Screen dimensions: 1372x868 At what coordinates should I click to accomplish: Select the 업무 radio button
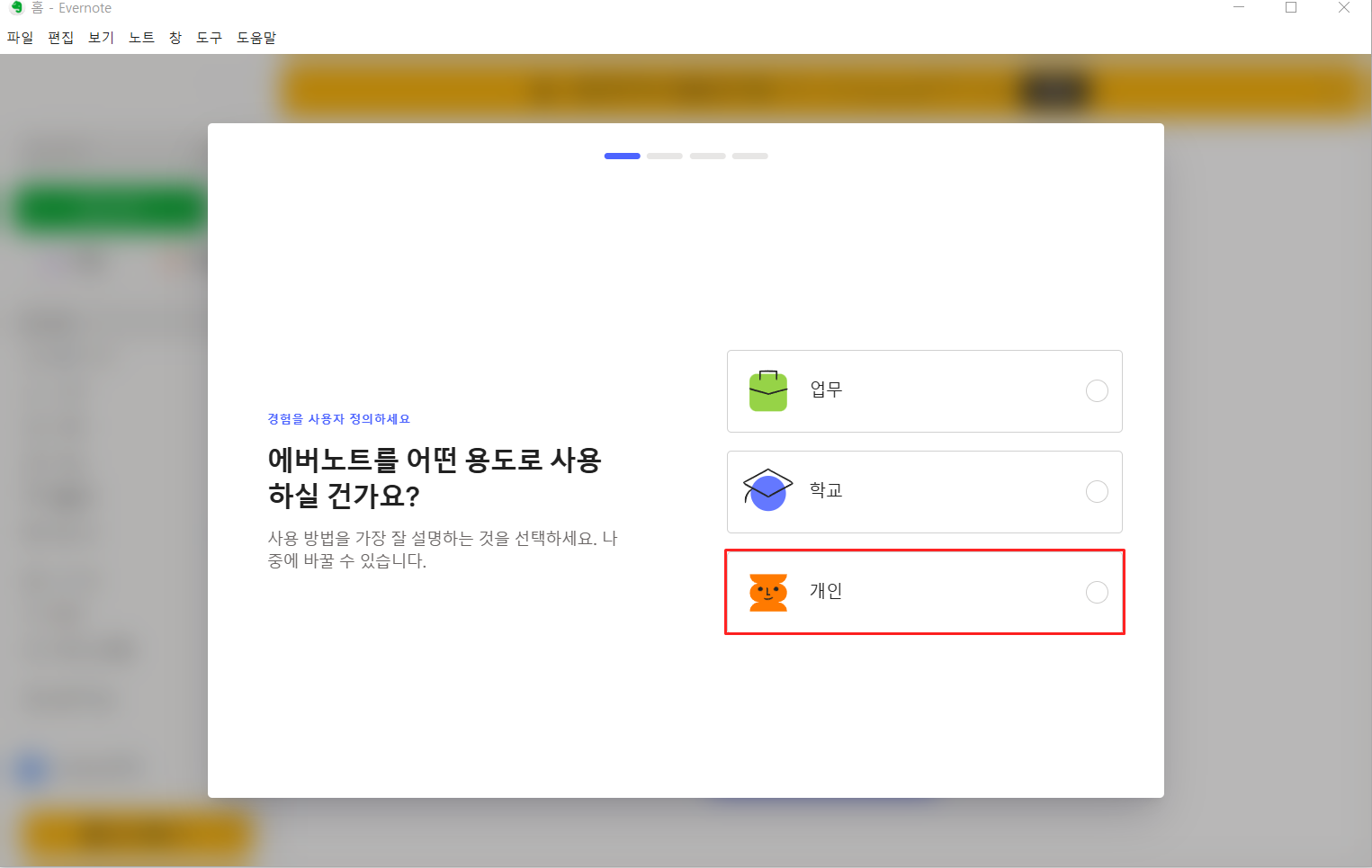pos(1097,390)
